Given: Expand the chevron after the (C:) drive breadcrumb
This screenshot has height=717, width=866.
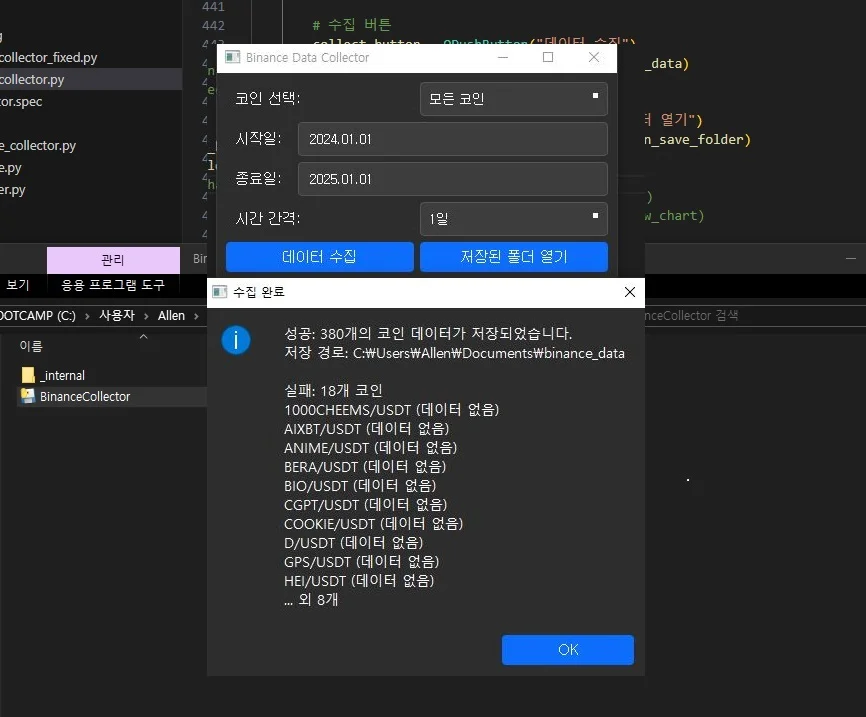Looking at the screenshot, I should (87, 316).
